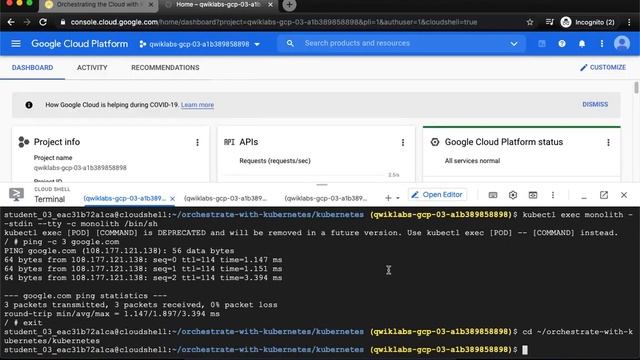Click the 'All services normal' status text
Screen dimensions: 640x360
click(472, 161)
